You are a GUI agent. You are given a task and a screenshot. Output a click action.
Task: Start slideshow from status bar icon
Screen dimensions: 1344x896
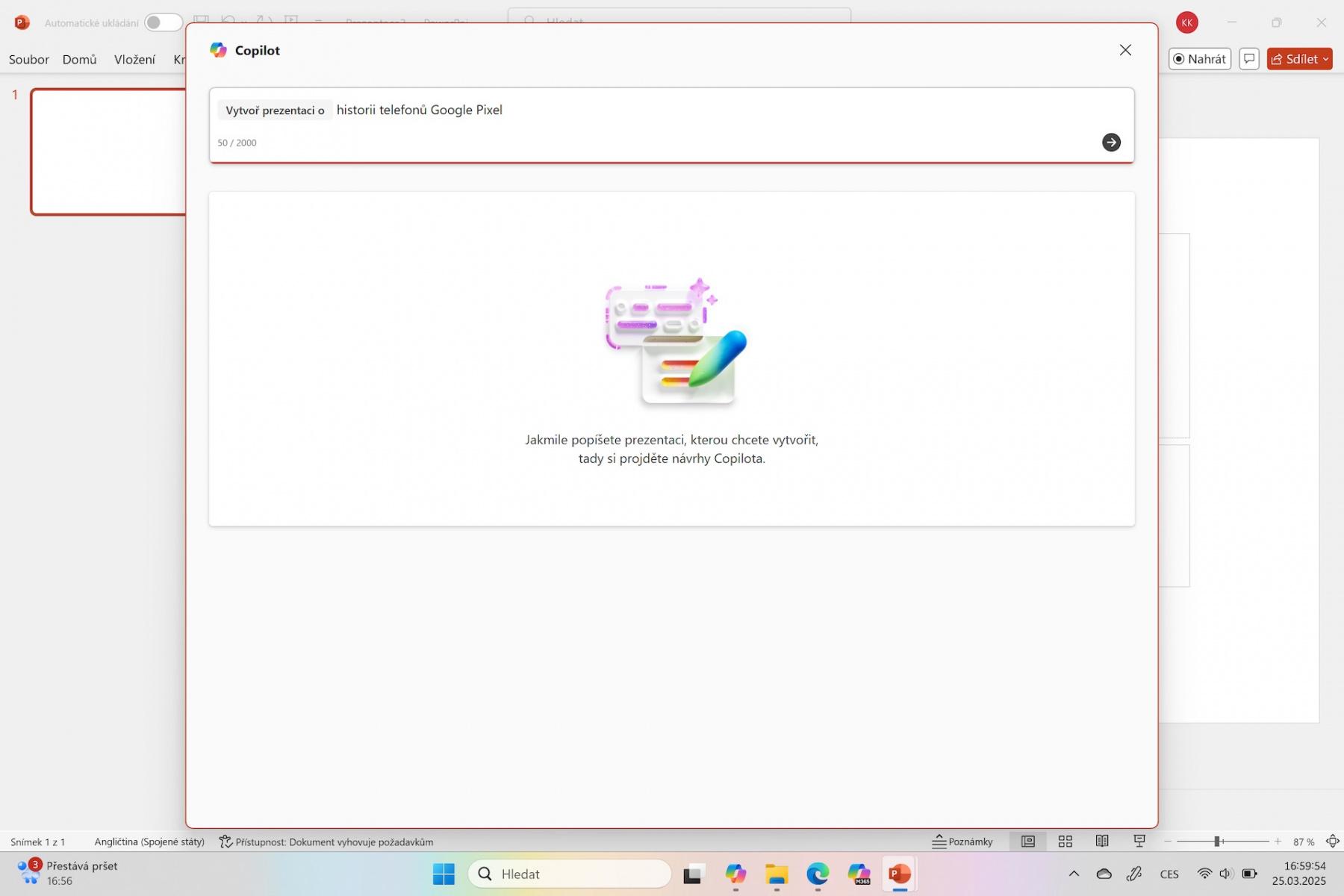coord(1139,841)
